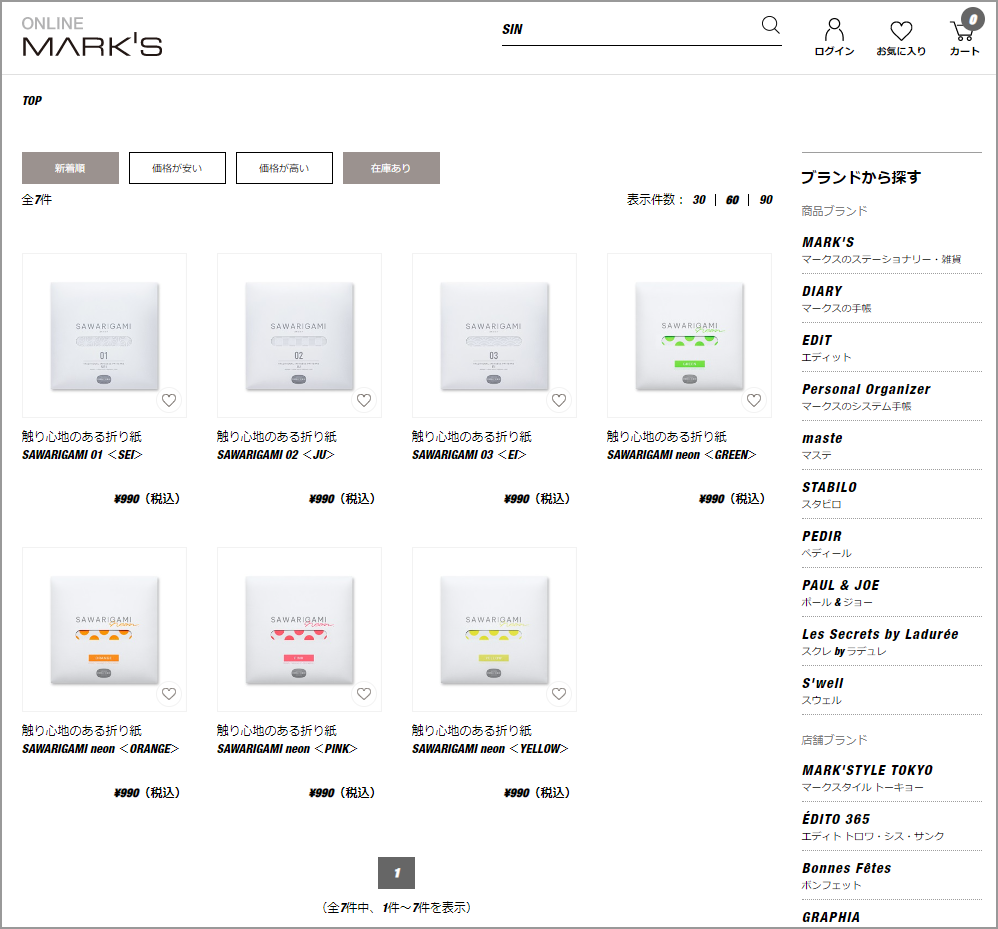The width and height of the screenshot is (998, 929).
Task: Browse Les Secrets by Ladurée brand
Action: (x=891, y=641)
